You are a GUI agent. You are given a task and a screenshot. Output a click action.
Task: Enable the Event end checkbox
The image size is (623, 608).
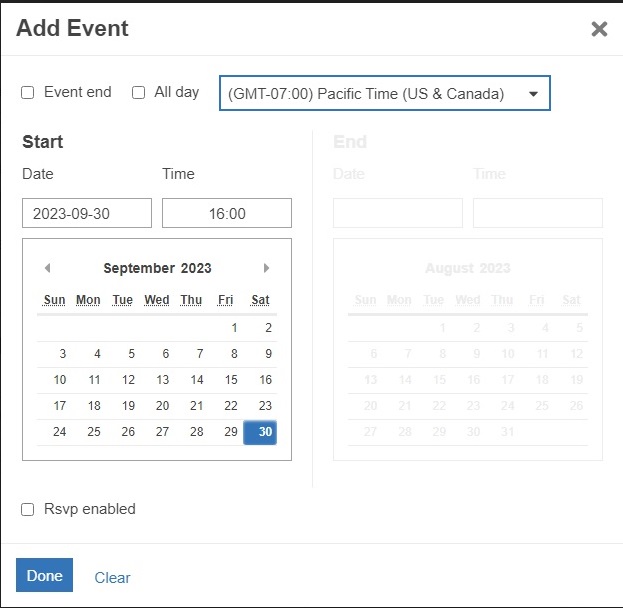(x=28, y=92)
